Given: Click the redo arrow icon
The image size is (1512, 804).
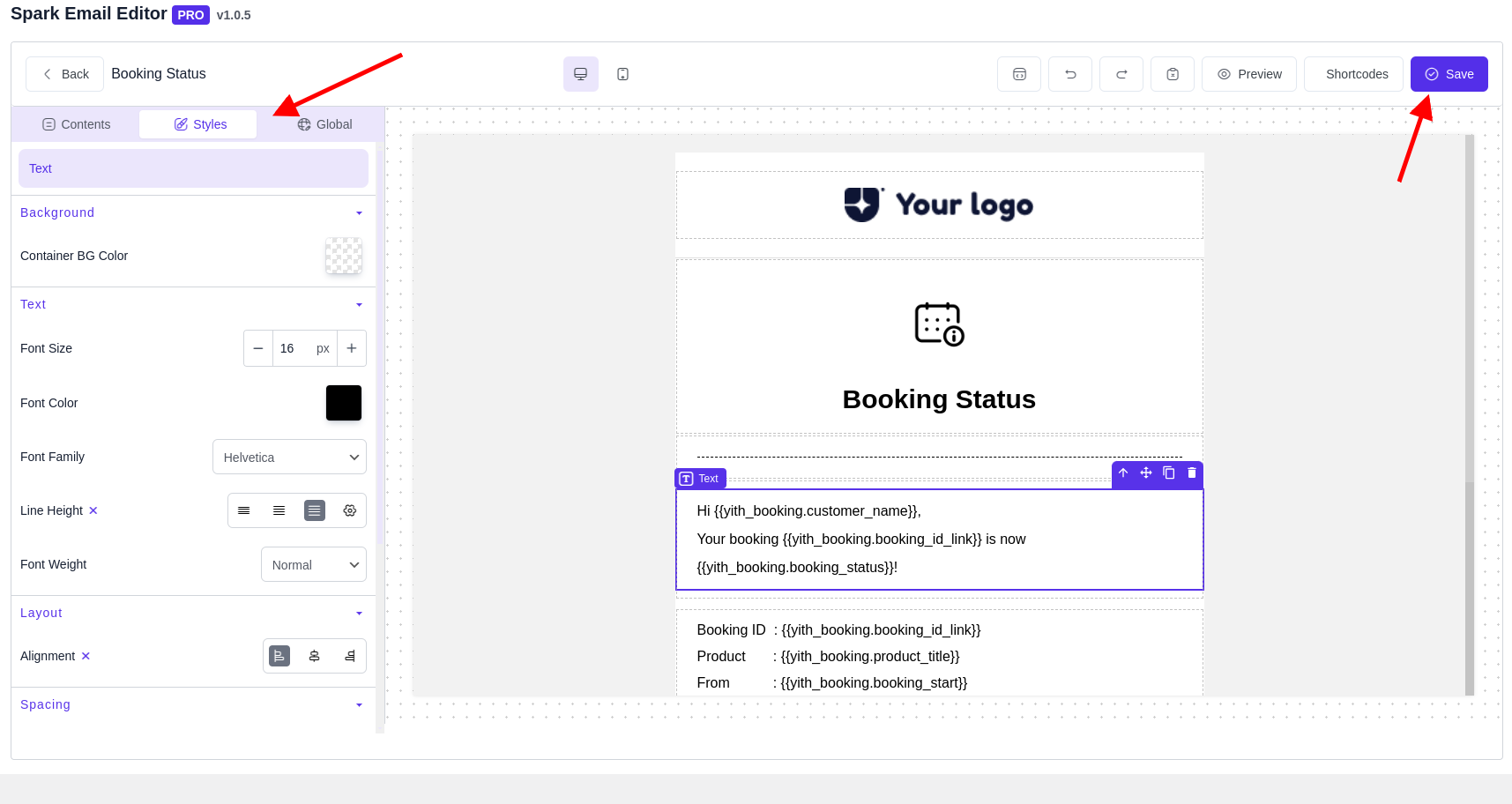Looking at the screenshot, I should 1121,74.
